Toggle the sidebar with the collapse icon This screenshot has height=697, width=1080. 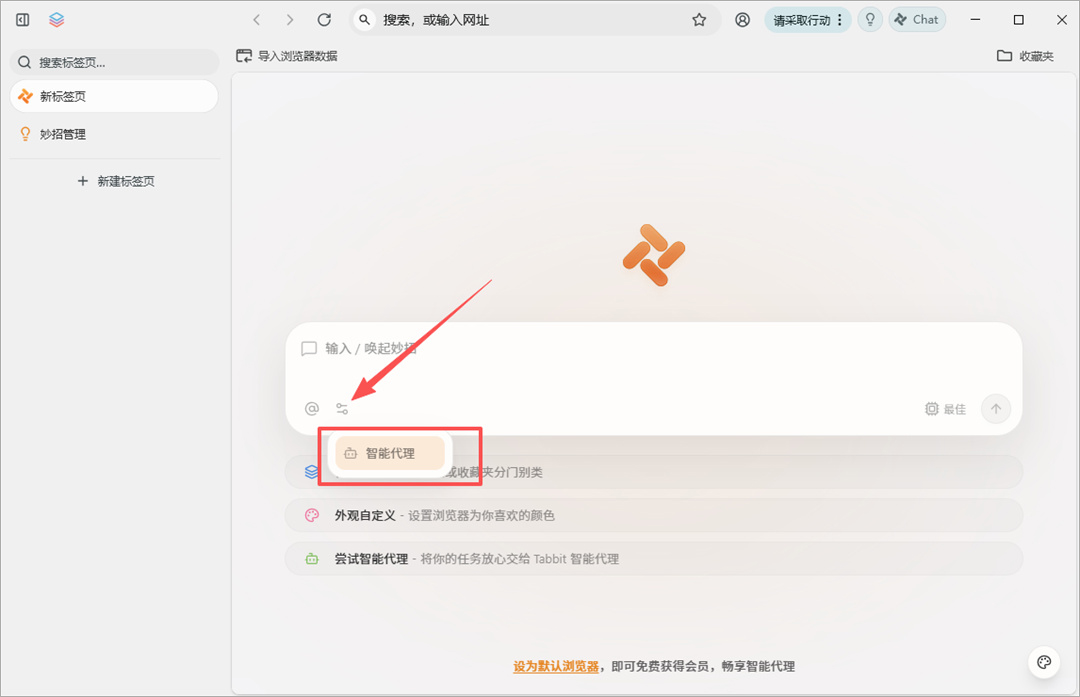click(21, 19)
